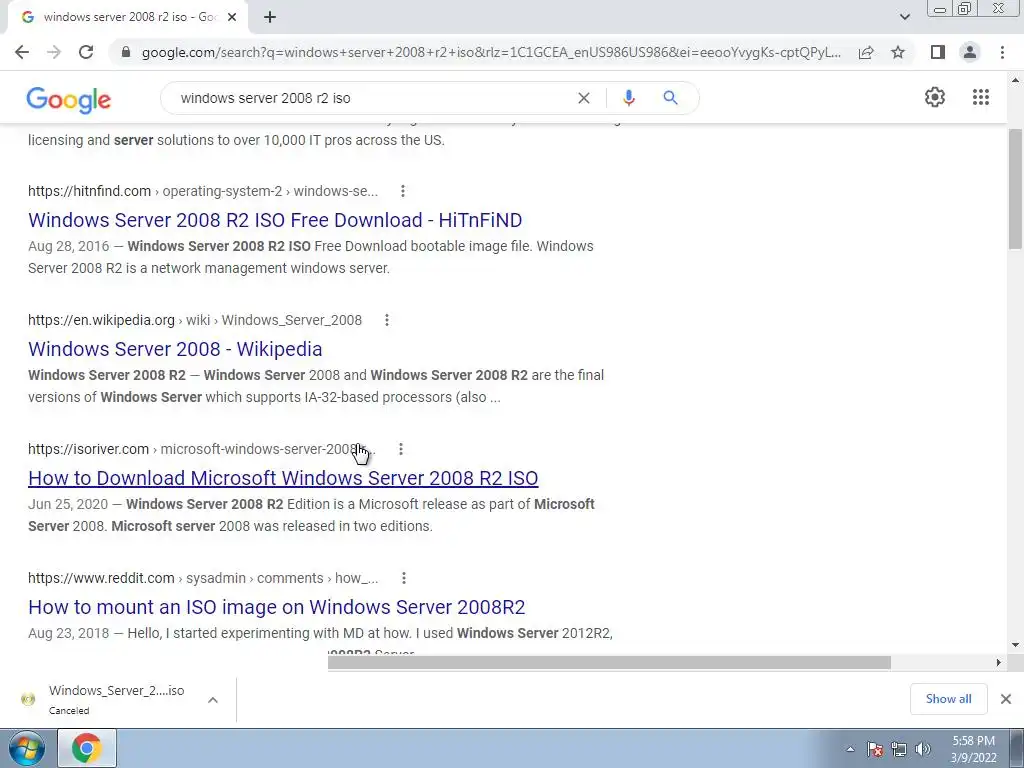Image resolution: width=1024 pixels, height=768 pixels.
Task: Open the network status tray icon
Action: [899, 749]
